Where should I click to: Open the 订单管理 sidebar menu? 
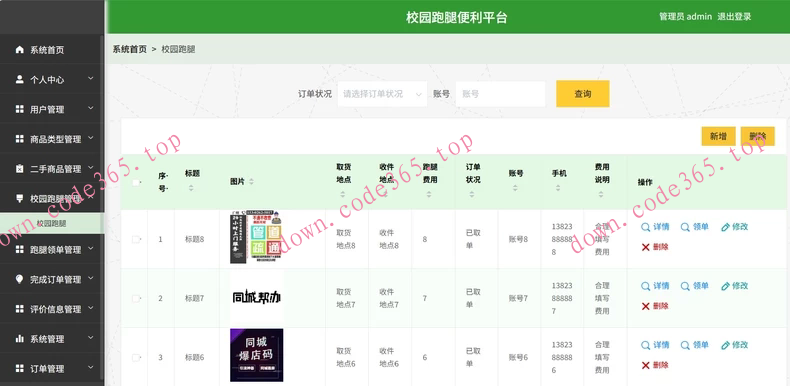click(51, 368)
